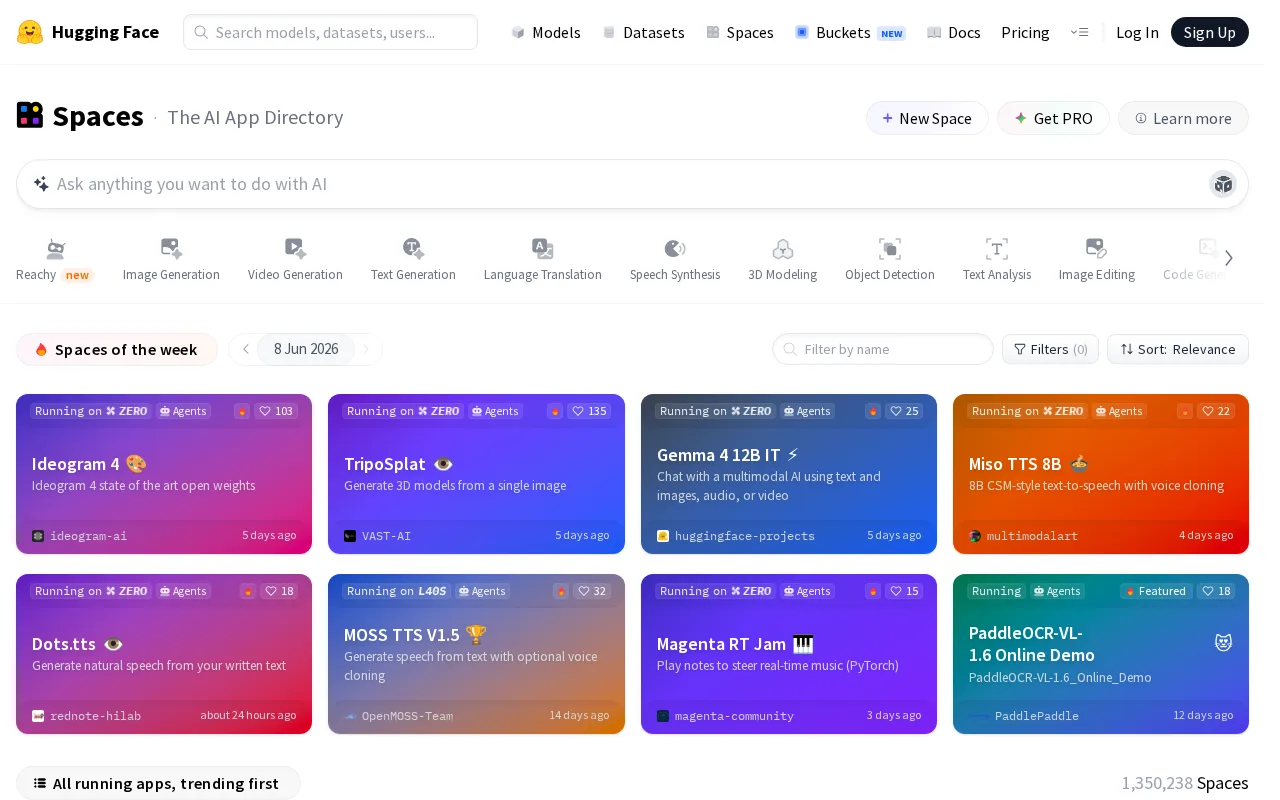Open the 8 Jun 2026 date selector
The width and height of the screenshot is (1280, 800).
[x=306, y=349]
